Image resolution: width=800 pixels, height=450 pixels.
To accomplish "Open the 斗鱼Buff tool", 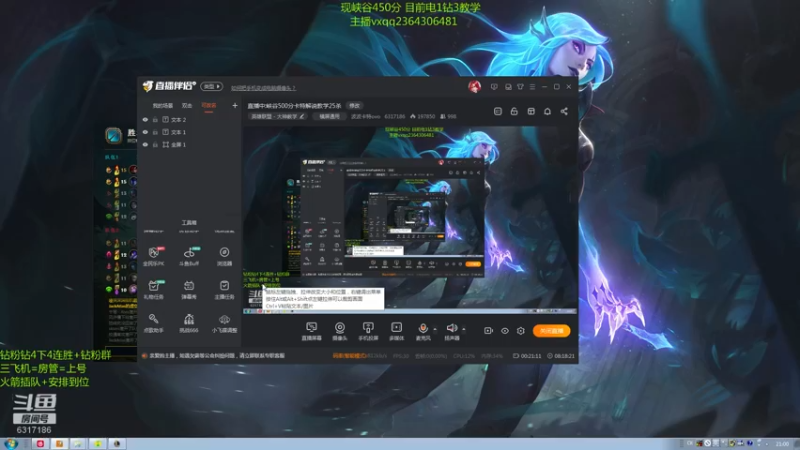I will tap(189, 257).
